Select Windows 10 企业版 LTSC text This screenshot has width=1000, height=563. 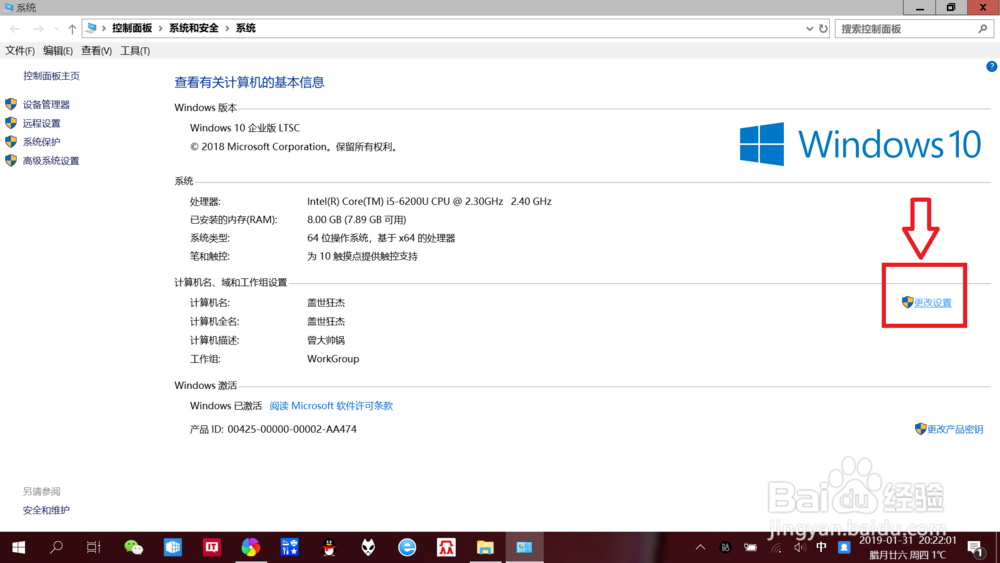pos(245,128)
